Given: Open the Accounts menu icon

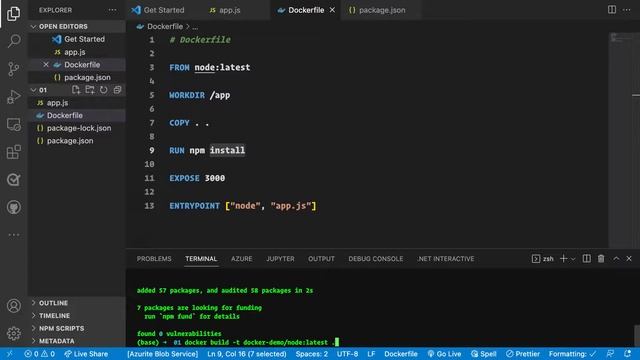Looking at the screenshot, I should tap(13, 306).
